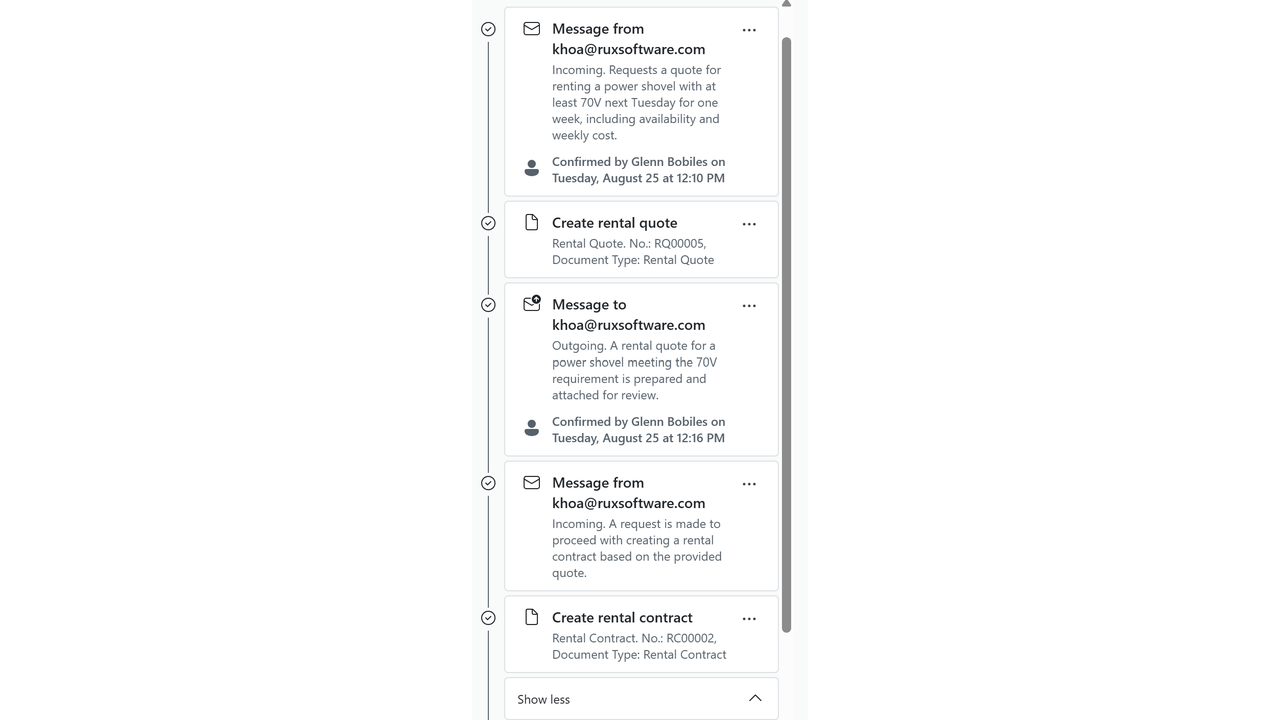Click the Show less chevron arrow

tap(755, 698)
